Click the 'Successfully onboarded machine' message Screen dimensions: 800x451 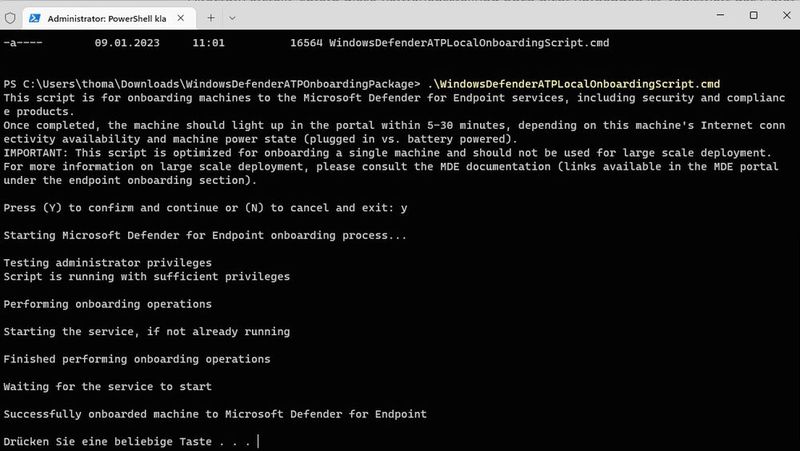(x=215, y=414)
